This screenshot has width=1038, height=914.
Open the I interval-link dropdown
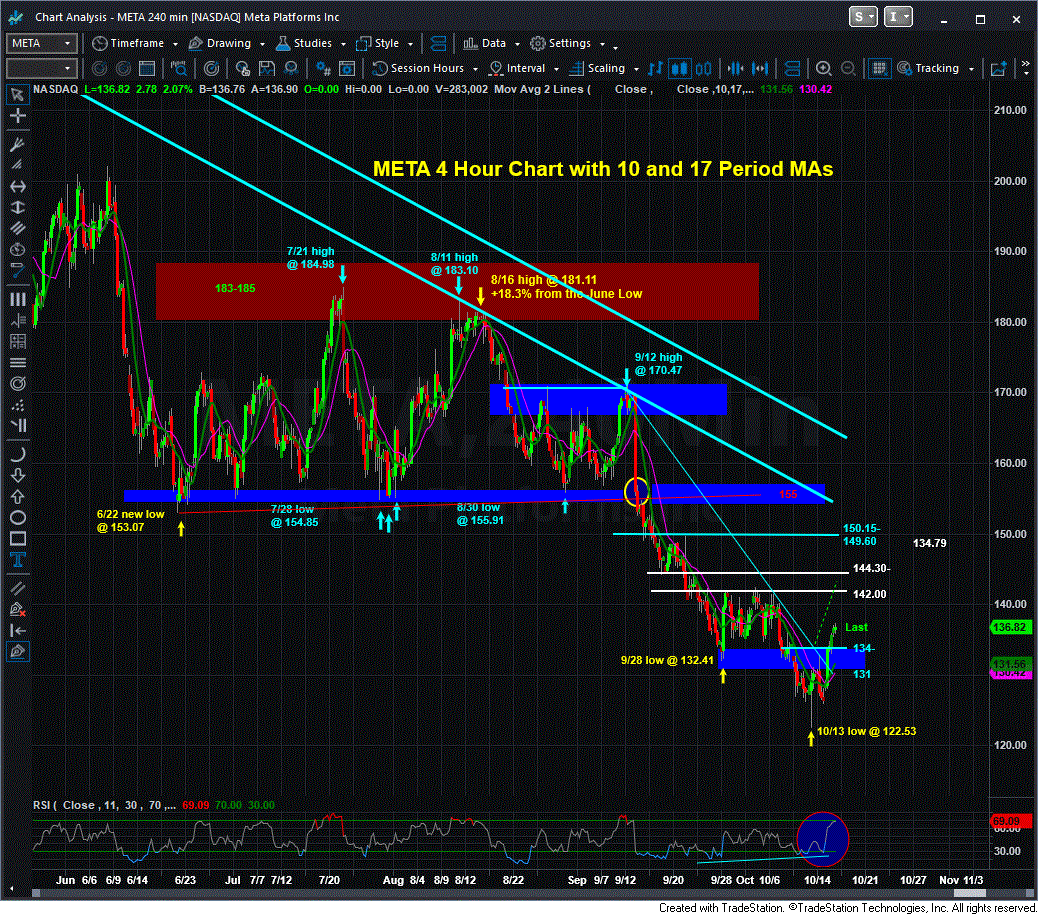[x=898, y=17]
